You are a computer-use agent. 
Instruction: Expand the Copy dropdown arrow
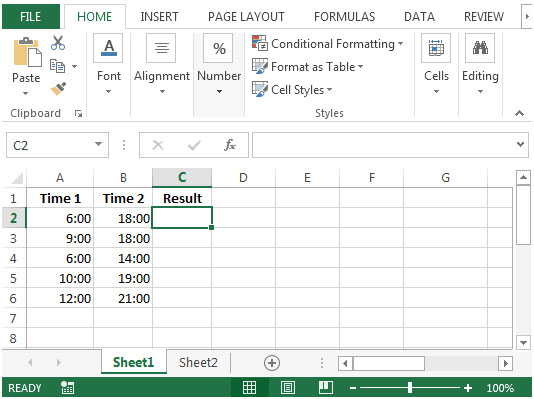click(74, 66)
